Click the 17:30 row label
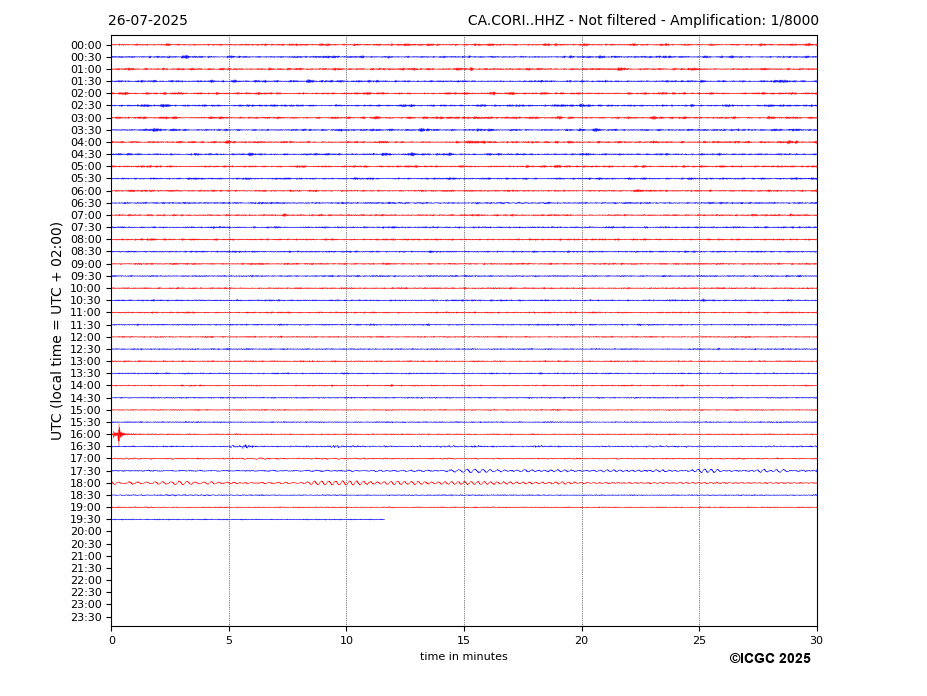This screenshot has width=927, height=696. [86, 471]
